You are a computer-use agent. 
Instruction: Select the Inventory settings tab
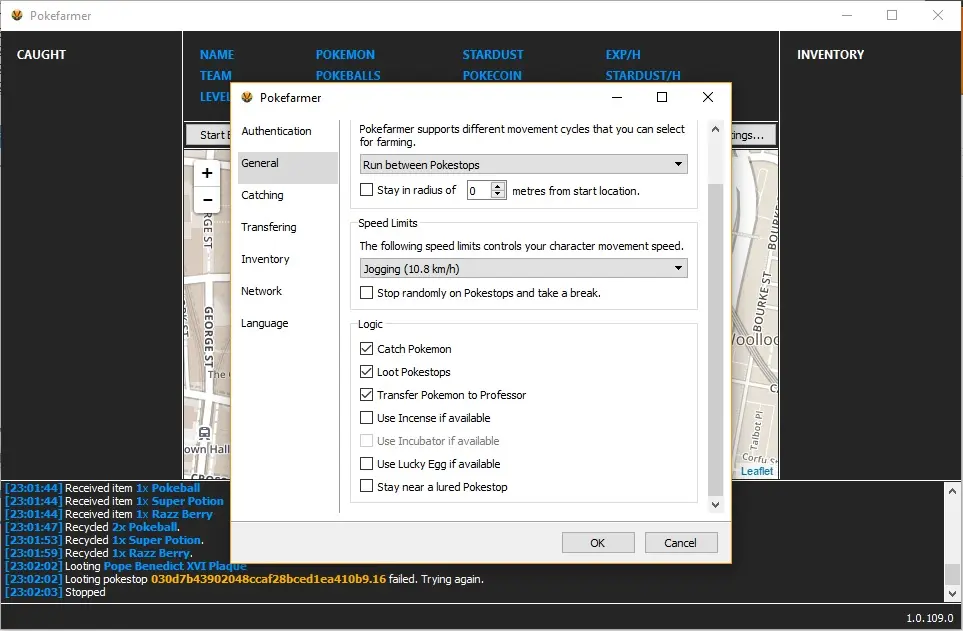(265, 259)
